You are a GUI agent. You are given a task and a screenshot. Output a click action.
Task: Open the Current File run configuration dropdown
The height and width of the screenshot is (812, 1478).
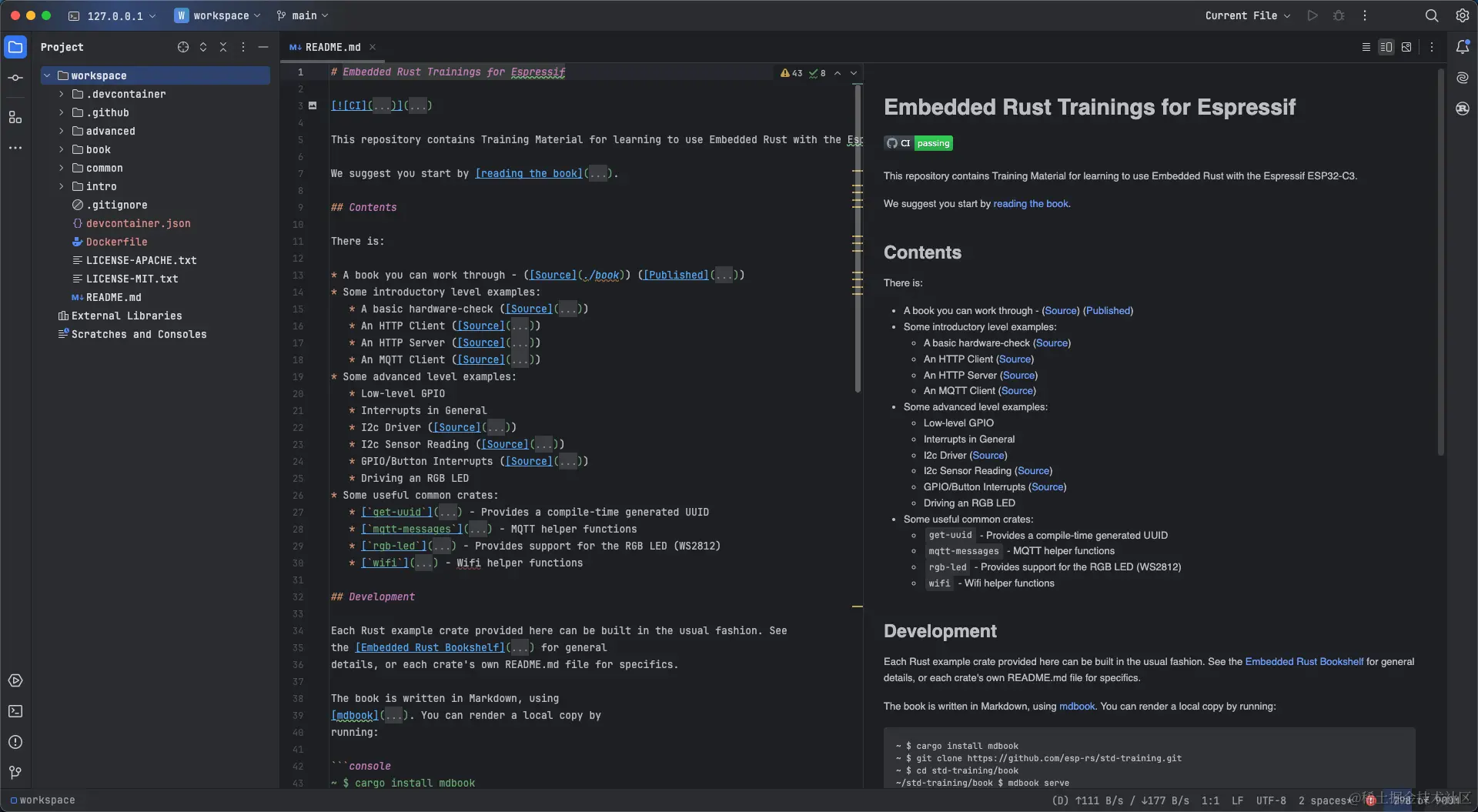pyautogui.click(x=1247, y=15)
